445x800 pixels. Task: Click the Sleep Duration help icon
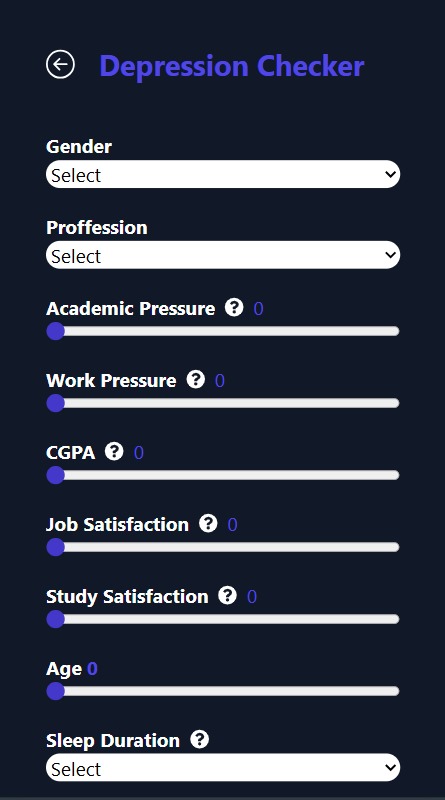[200, 739]
